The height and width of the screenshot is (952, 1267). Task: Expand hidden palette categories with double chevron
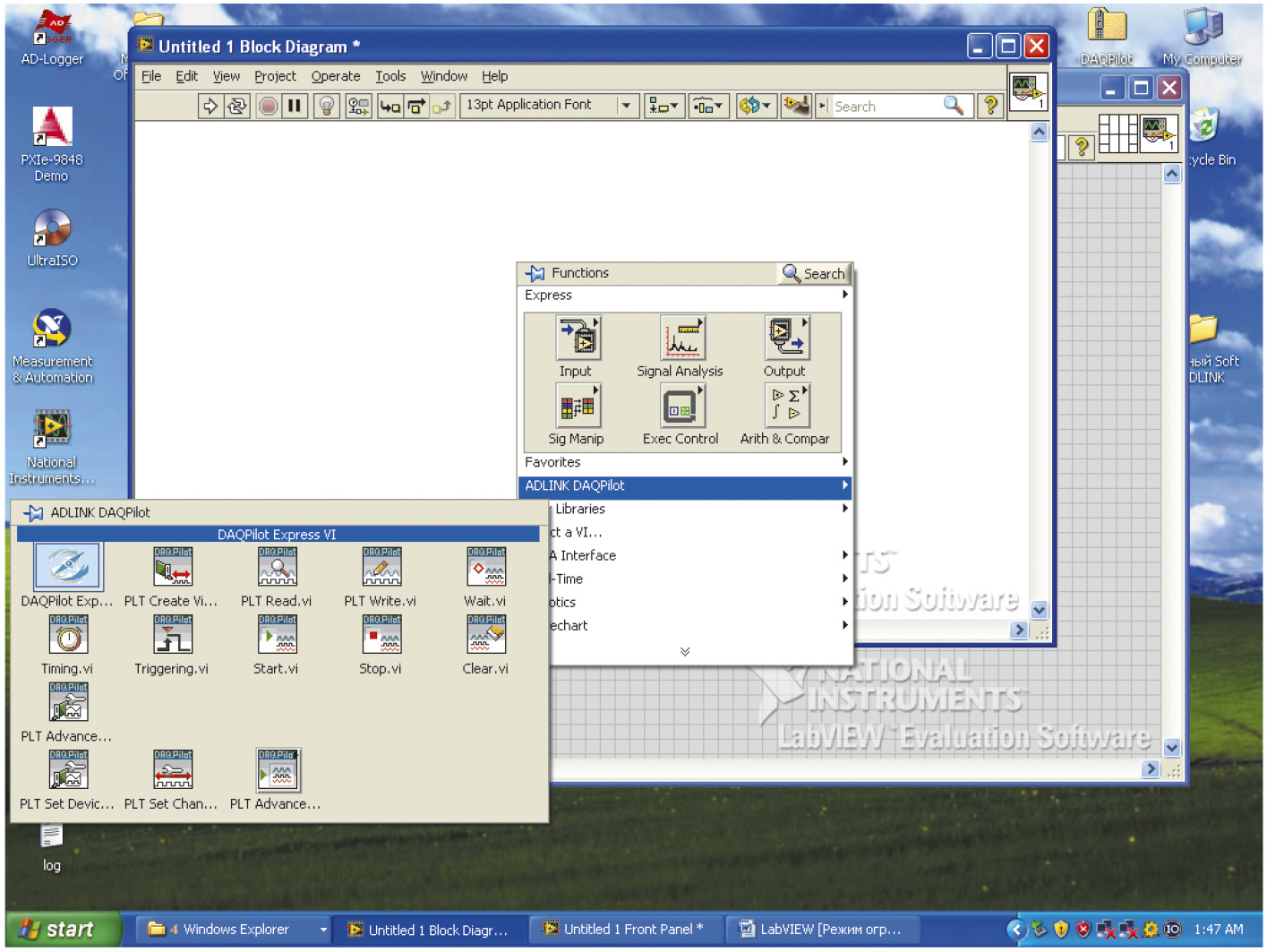[685, 652]
